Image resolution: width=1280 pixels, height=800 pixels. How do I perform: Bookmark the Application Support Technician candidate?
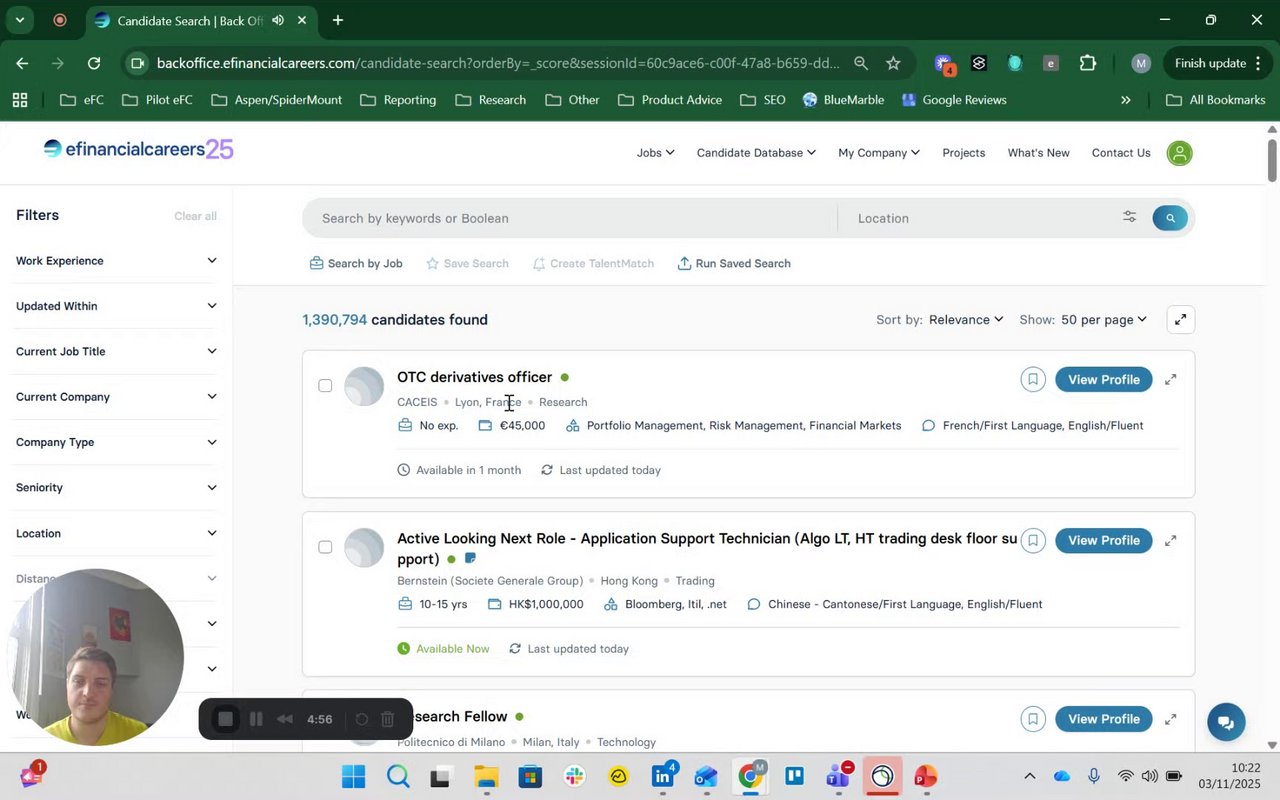(1033, 540)
